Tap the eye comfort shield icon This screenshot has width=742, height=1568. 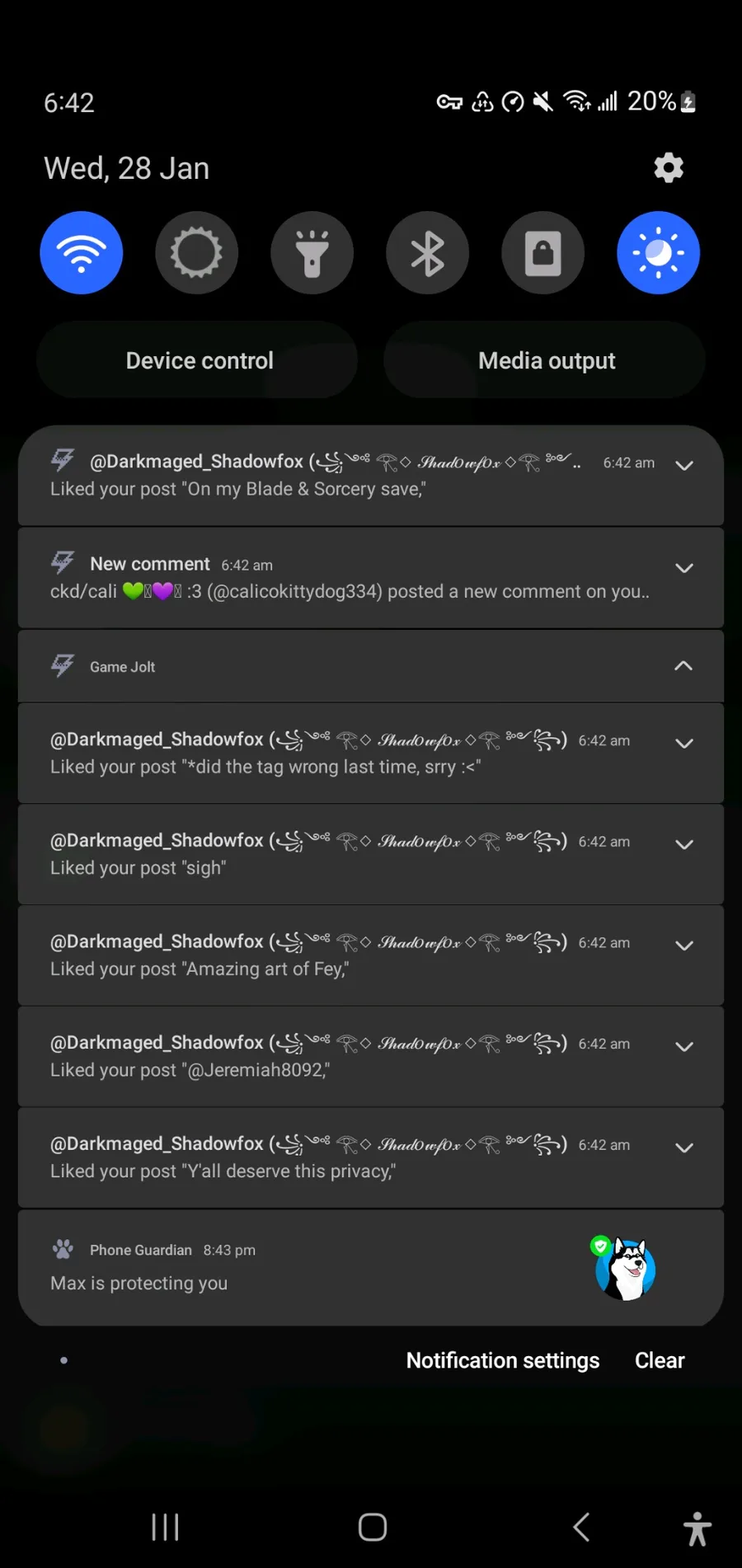[658, 253]
